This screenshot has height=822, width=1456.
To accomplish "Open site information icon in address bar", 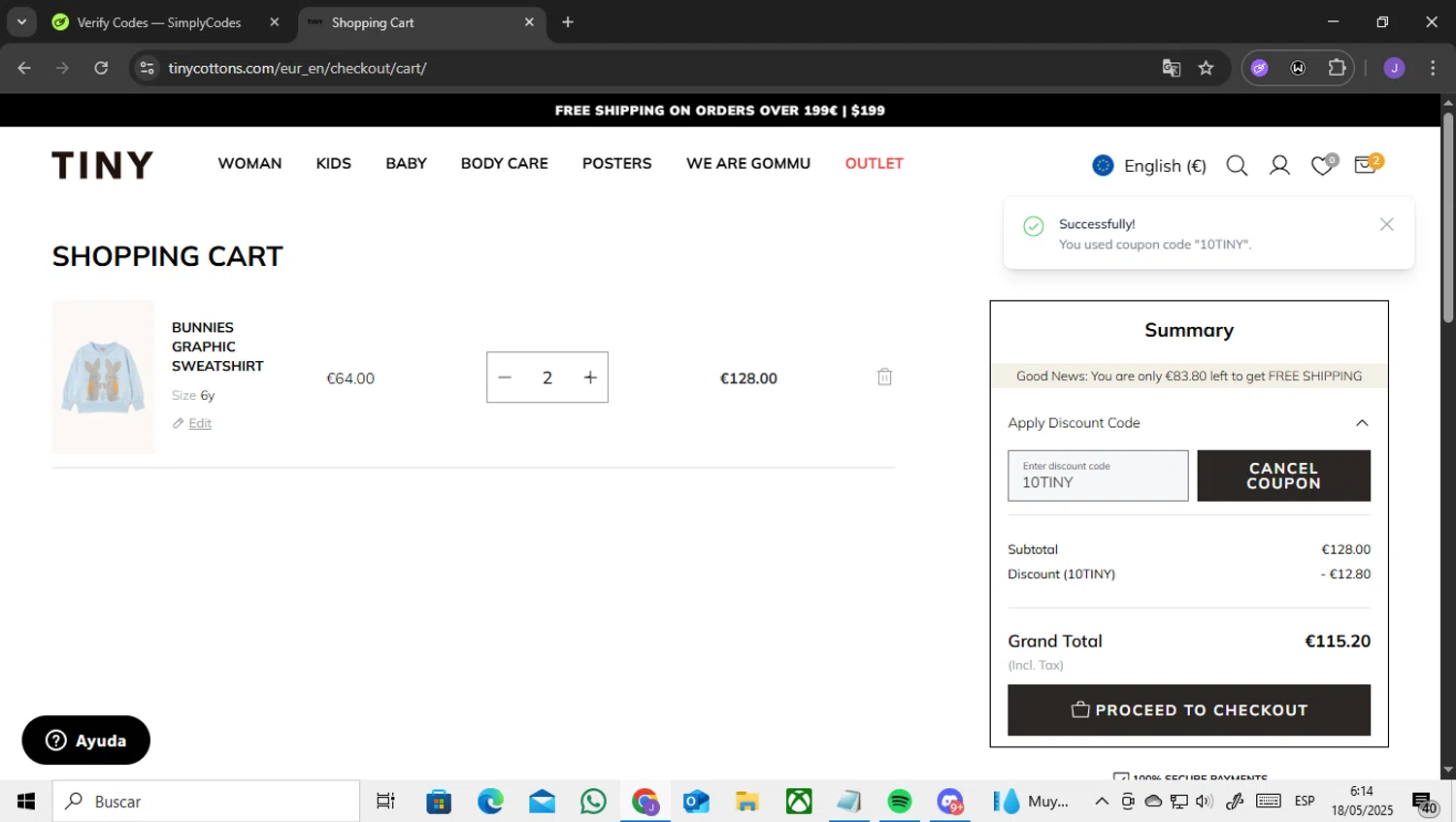I will pos(147,68).
